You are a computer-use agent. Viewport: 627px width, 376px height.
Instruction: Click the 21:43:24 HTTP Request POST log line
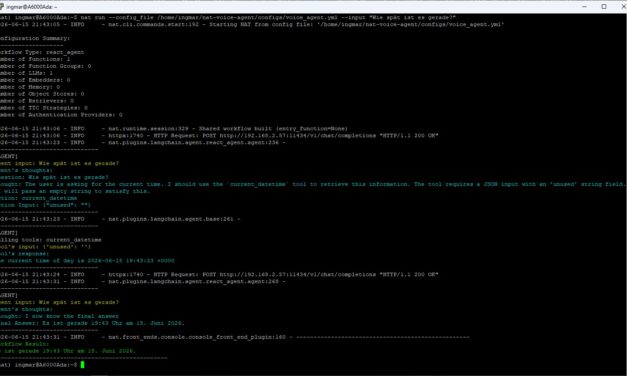(219, 275)
